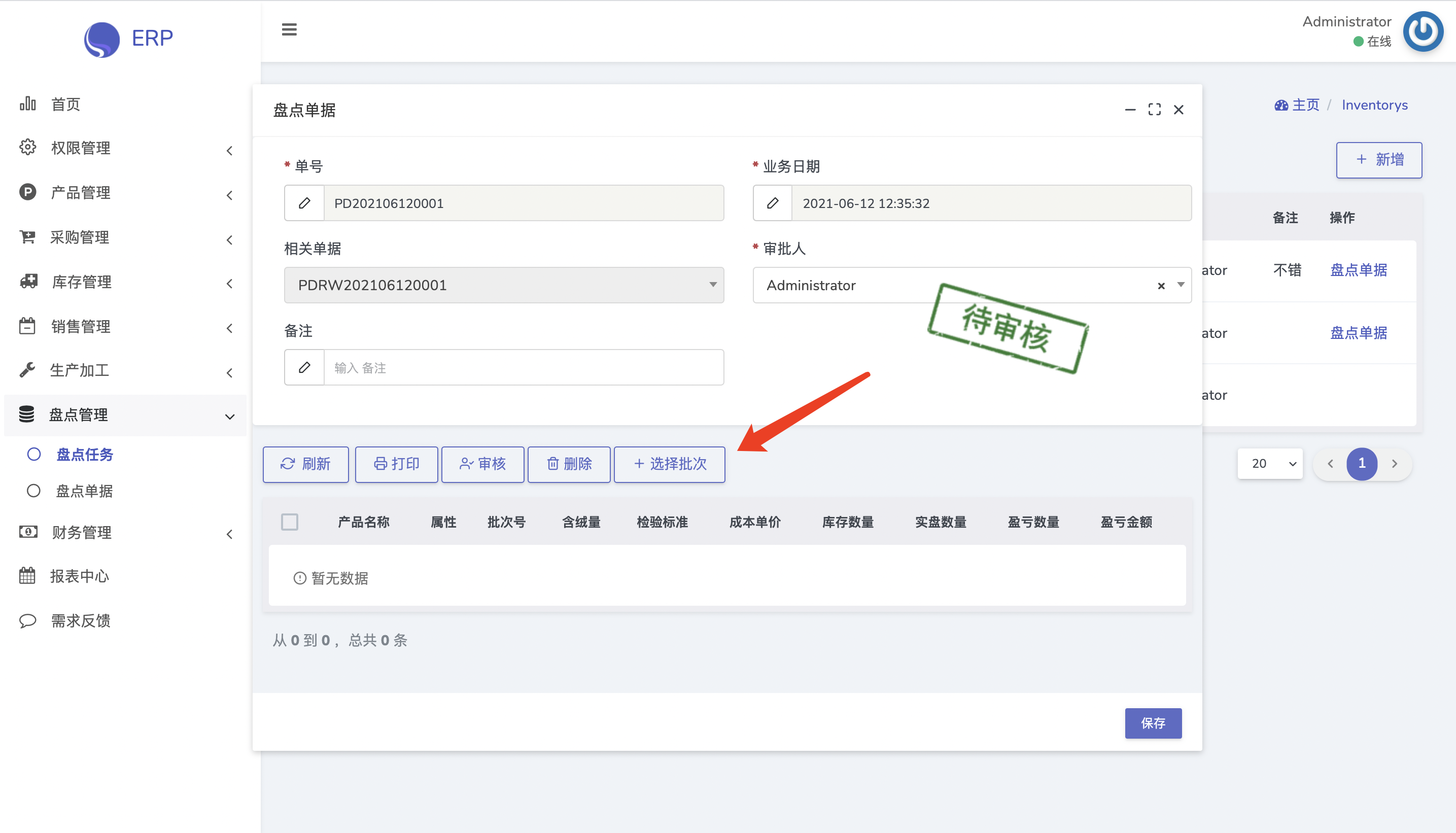Open the page size dropdown showing 20
1456x833 pixels.
pyautogui.click(x=1270, y=463)
